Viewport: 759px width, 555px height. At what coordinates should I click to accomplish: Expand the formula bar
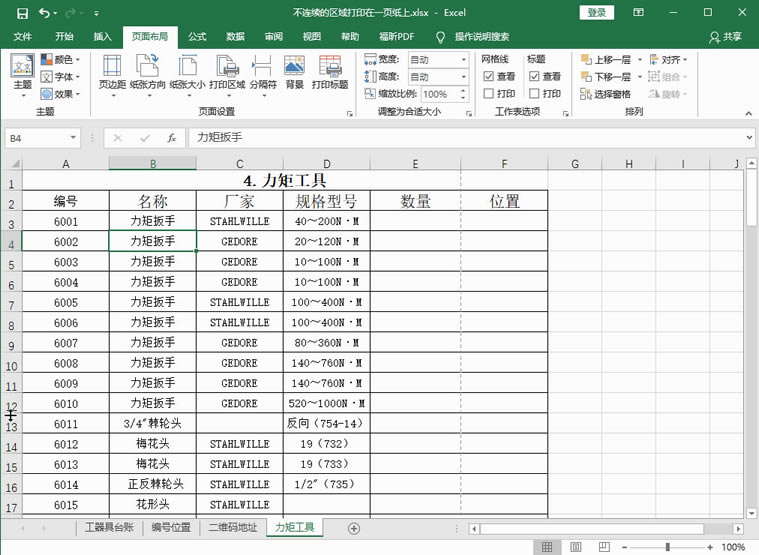749,138
